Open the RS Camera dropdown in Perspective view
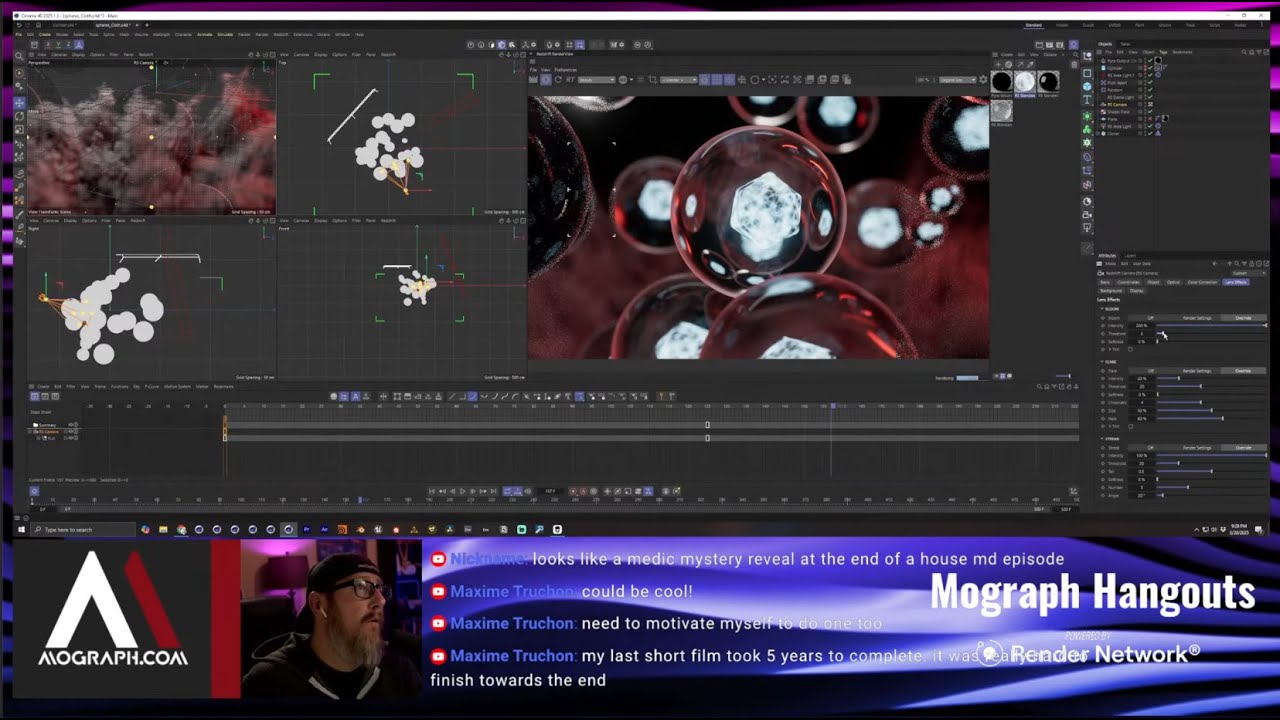Screen dimensions: 1280x720 pyautogui.click(x=144, y=63)
